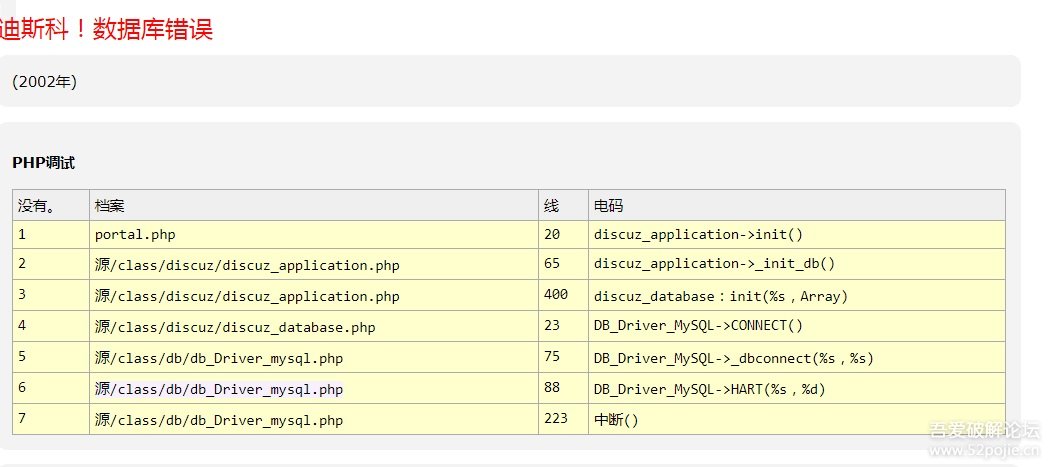Click discuz_application.php path in row 2

[247, 265]
